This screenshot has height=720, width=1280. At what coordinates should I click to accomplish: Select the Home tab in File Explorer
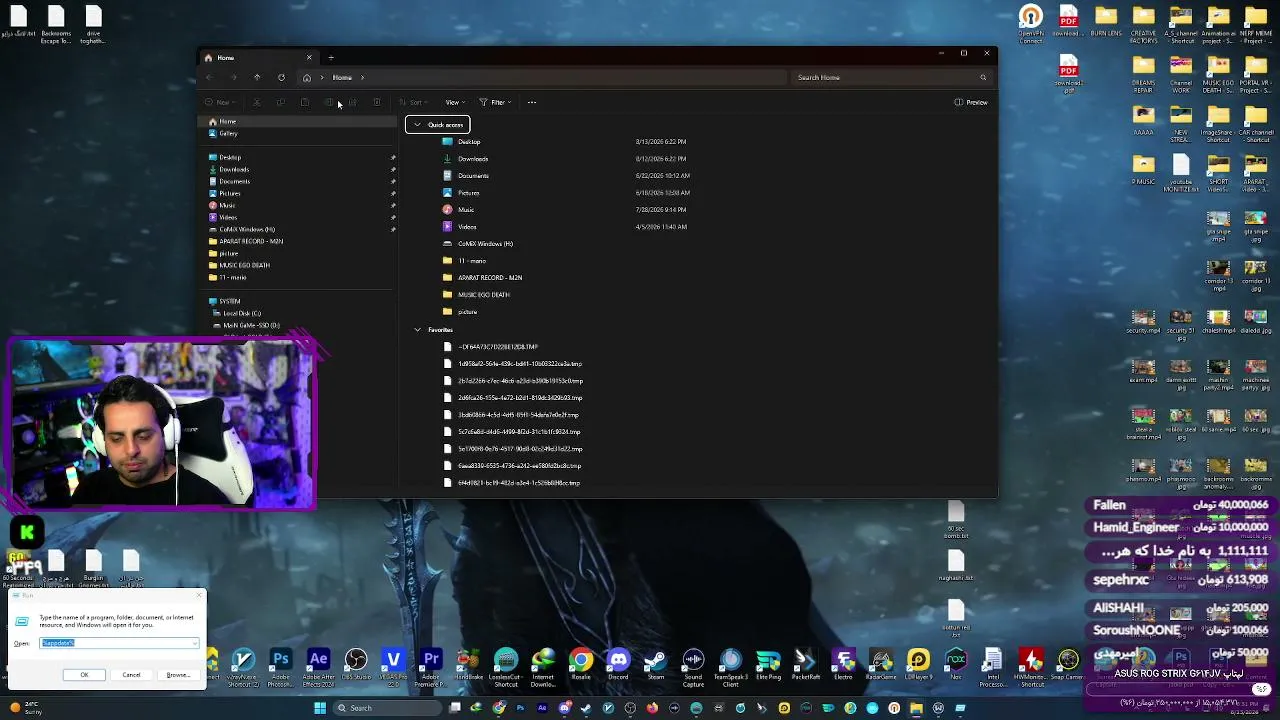(257, 57)
